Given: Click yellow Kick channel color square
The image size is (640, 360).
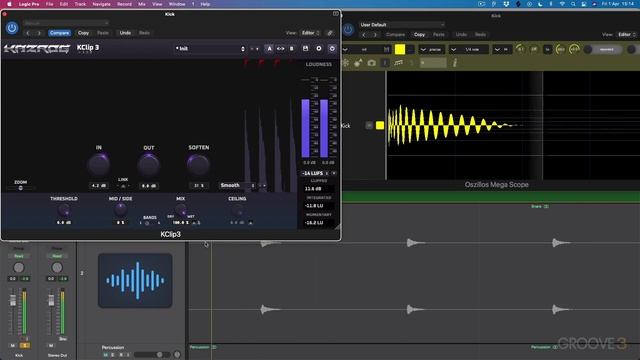Looking at the screenshot, I should coord(380,125).
